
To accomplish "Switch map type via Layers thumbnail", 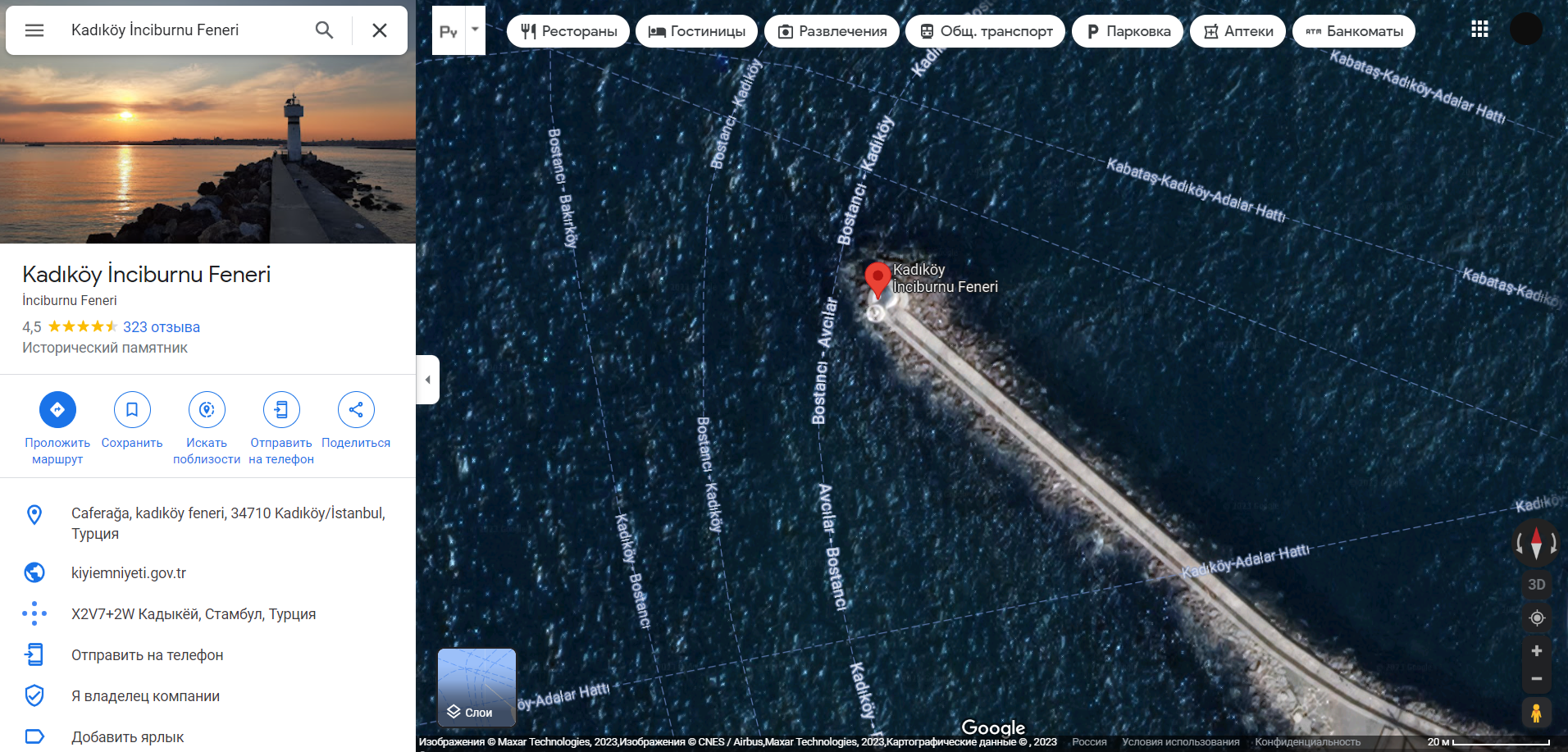I will (476, 687).
